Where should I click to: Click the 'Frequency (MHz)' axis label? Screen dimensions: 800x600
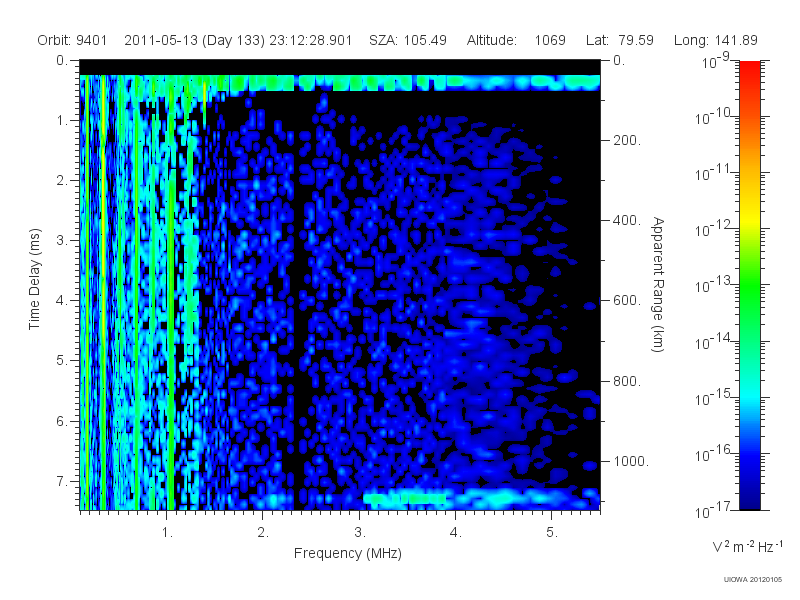pos(347,553)
